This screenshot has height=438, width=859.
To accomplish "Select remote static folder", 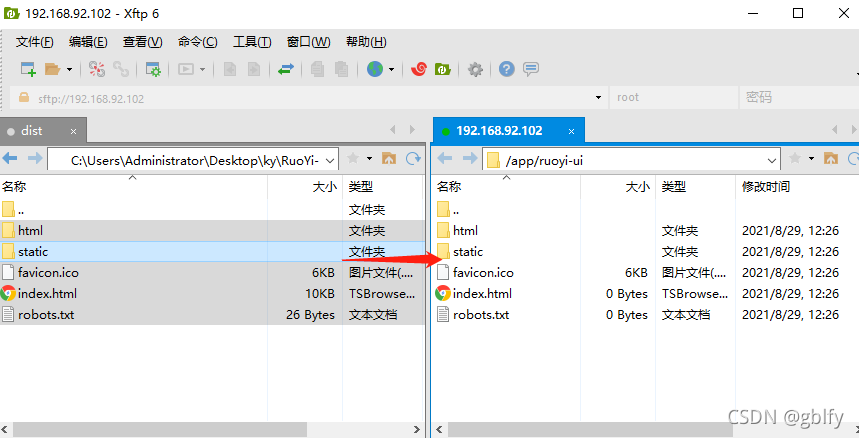I will coord(646,252).
